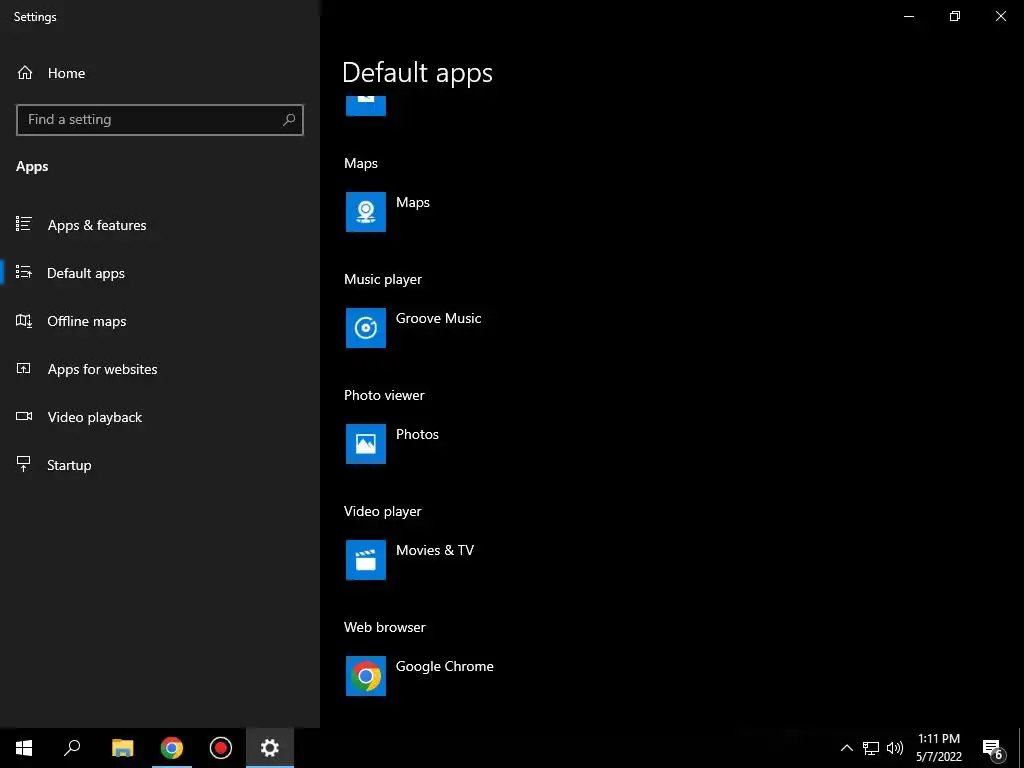
Task: Click the volume speaker tray icon
Action: click(895, 748)
